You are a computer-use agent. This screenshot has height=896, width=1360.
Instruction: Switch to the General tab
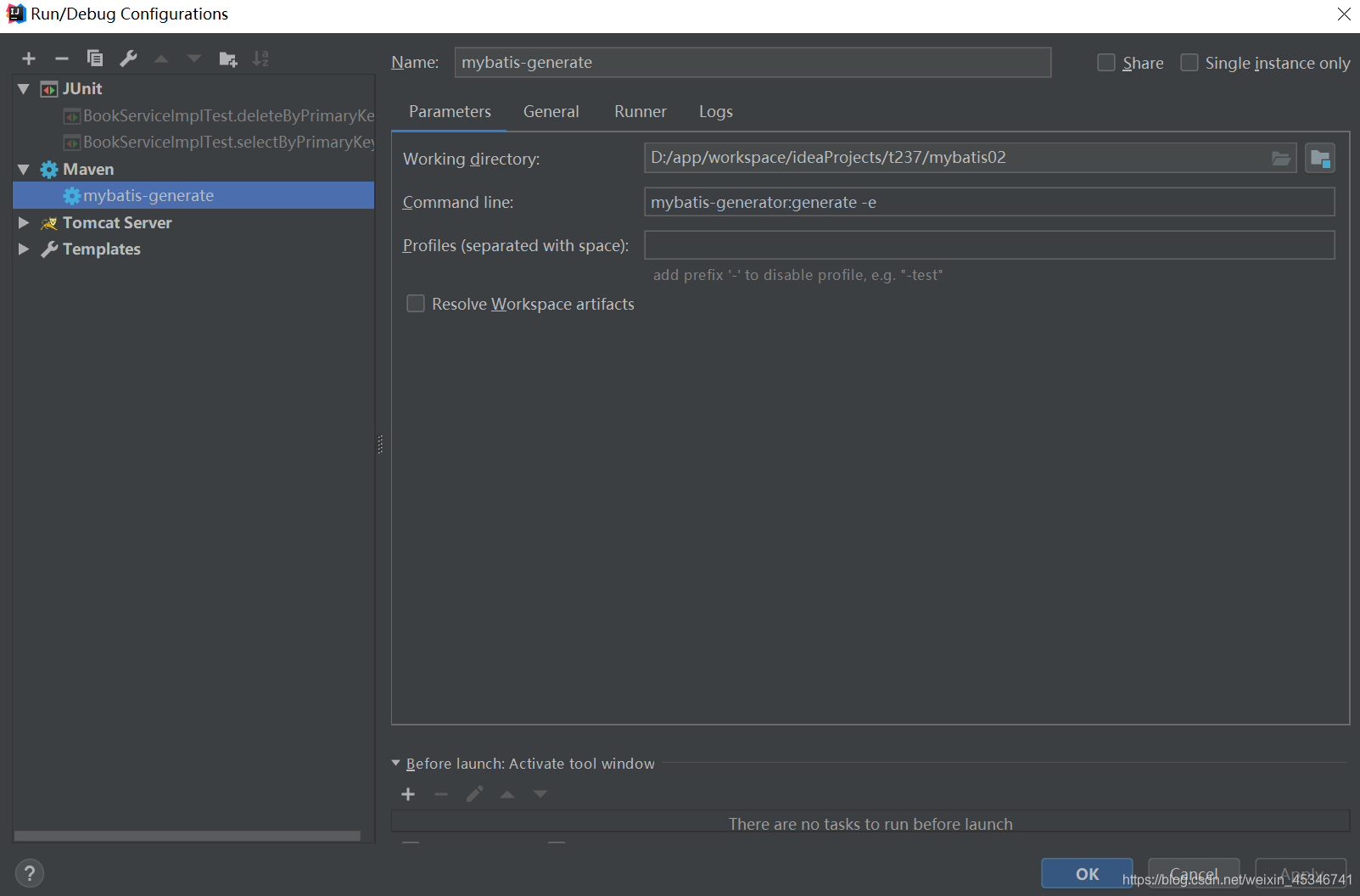pos(551,112)
